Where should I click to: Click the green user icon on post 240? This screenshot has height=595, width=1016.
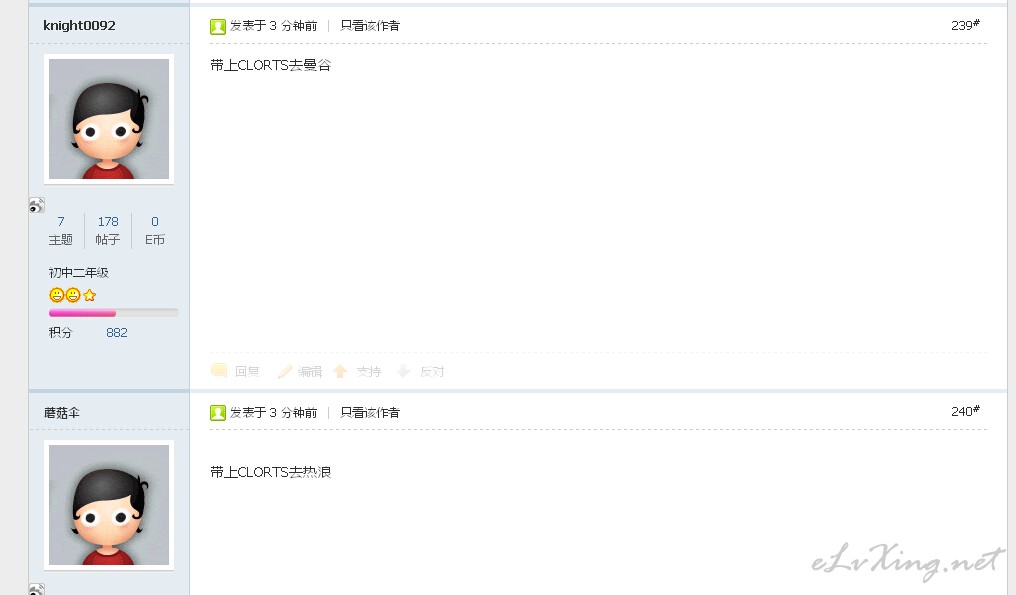[x=218, y=413]
